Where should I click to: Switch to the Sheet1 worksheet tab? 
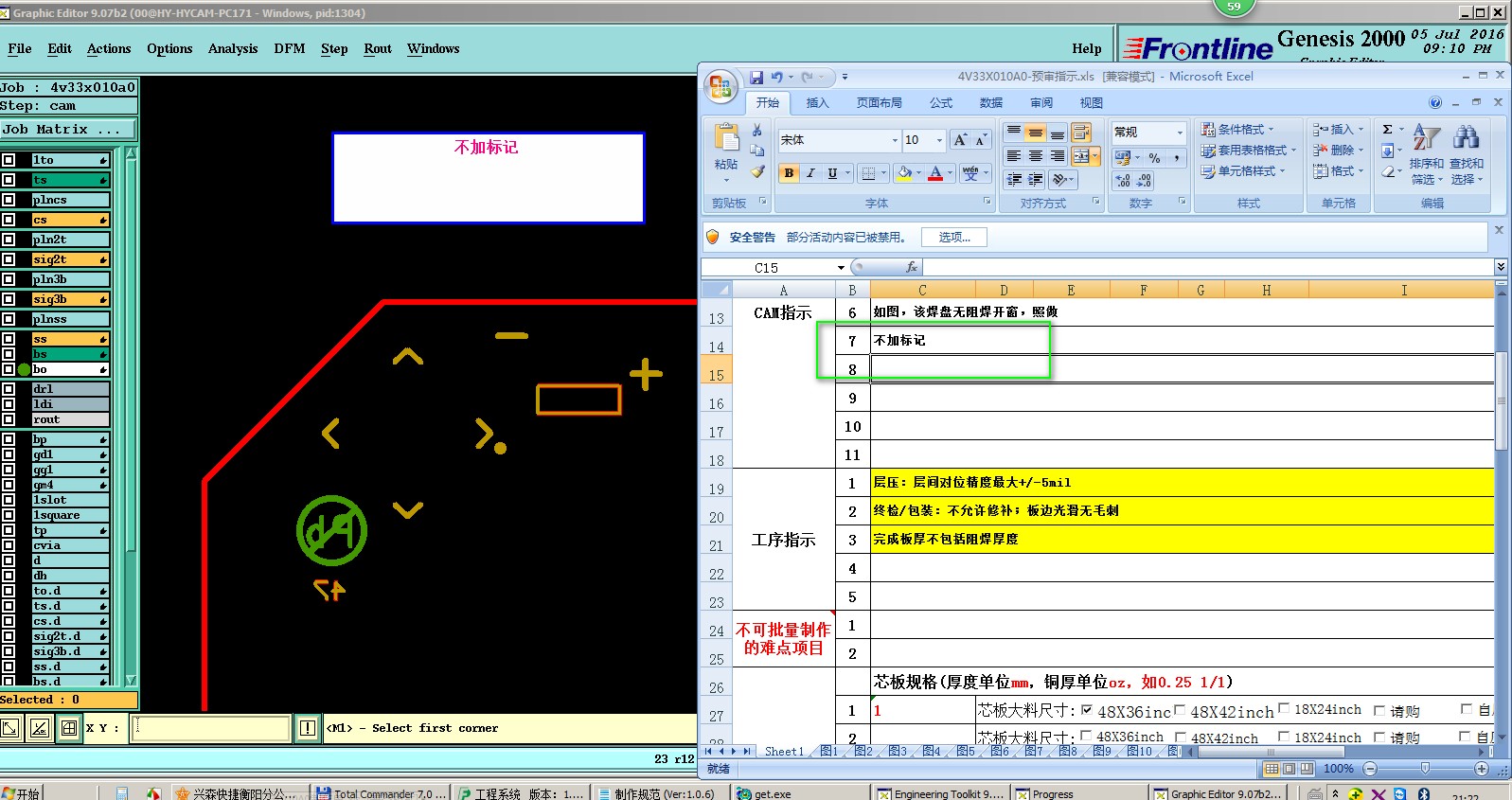784,751
